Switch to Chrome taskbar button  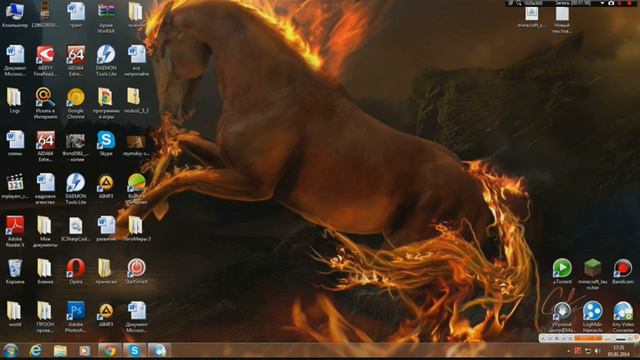pos(109,351)
